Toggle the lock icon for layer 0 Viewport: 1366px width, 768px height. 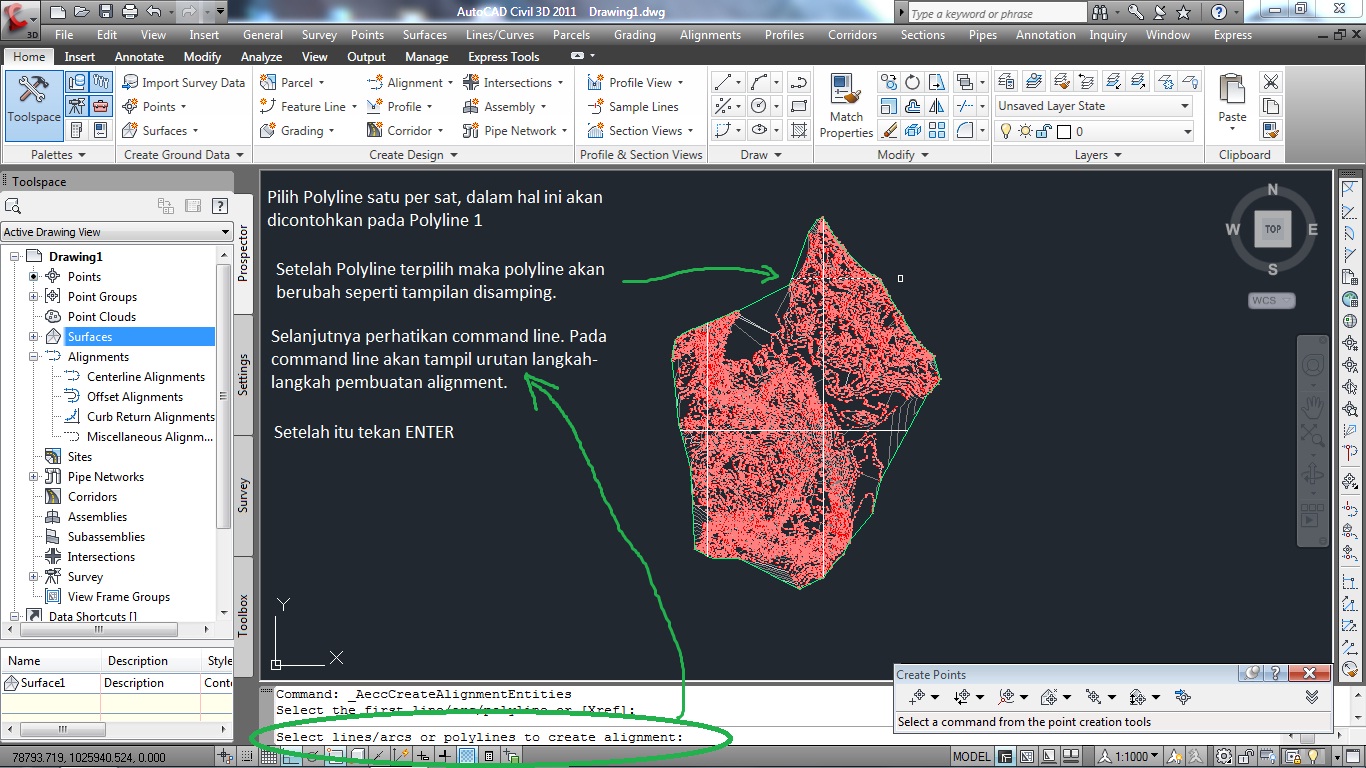click(1043, 131)
